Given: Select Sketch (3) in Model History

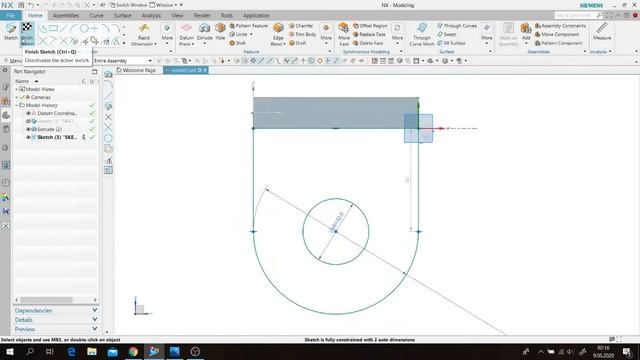Looking at the screenshot, I should (57, 137).
